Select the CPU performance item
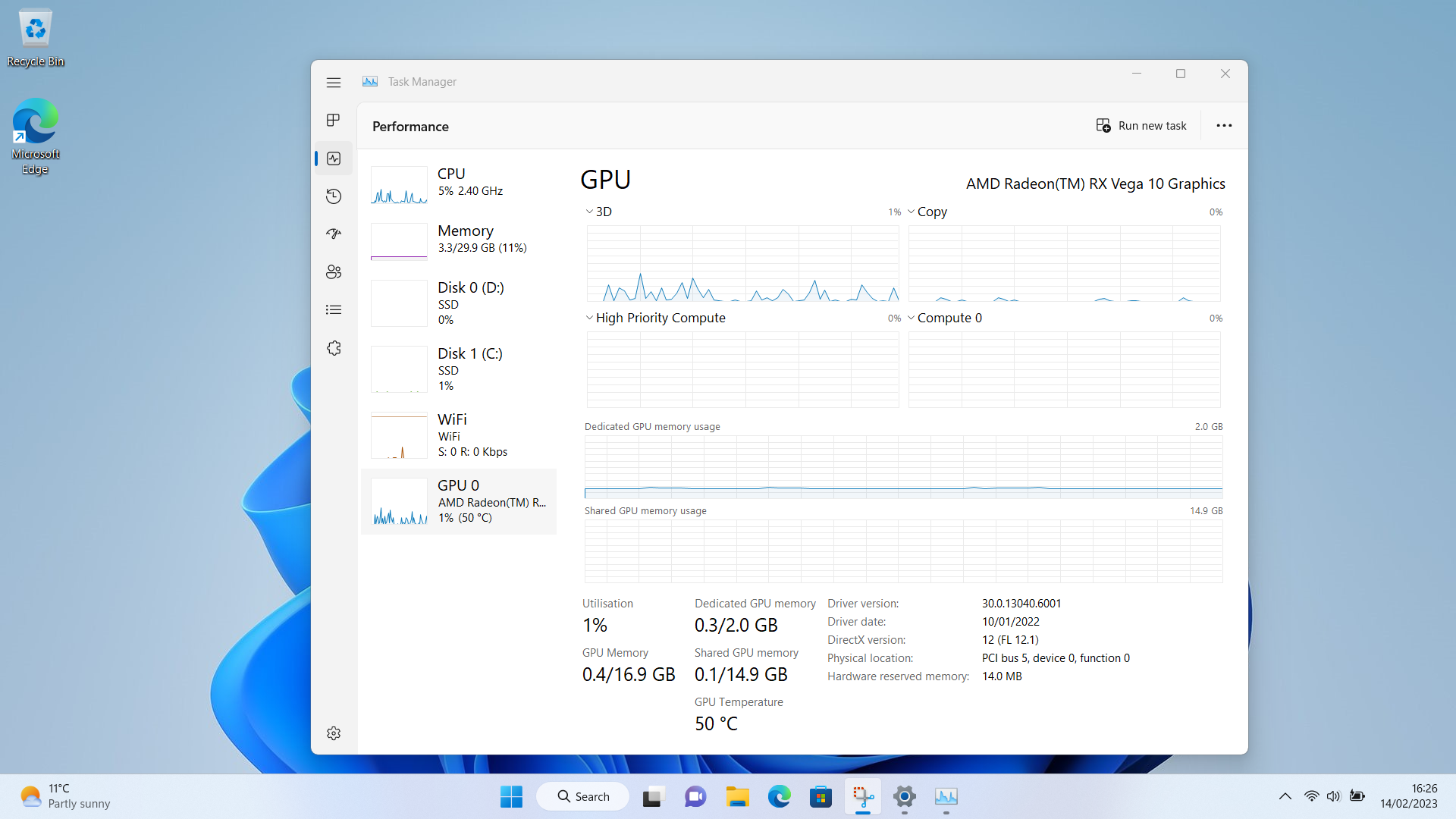Image resolution: width=1456 pixels, height=819 pixels. pos(459,185)
